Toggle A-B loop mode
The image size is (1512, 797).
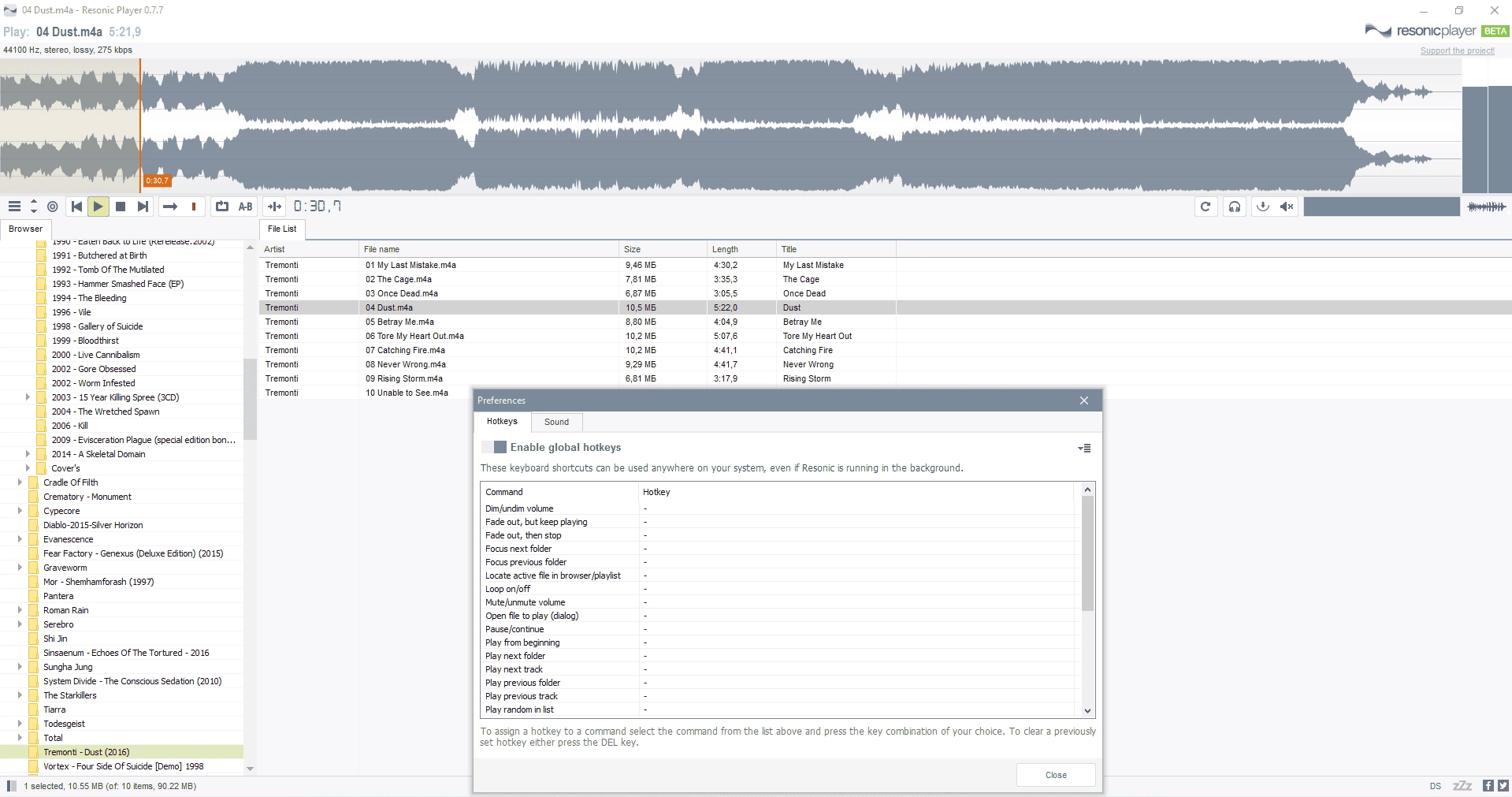point(246,207)
